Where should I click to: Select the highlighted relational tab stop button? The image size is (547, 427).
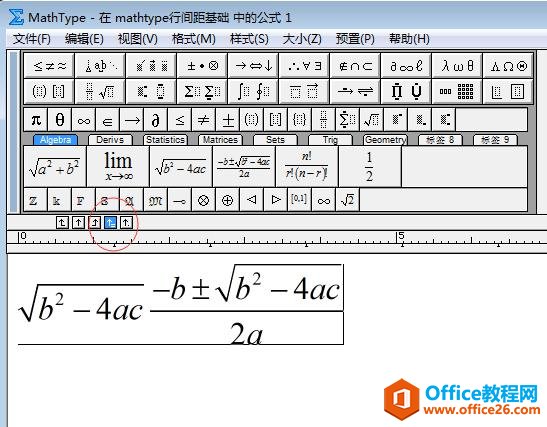(x=111, y=222)
